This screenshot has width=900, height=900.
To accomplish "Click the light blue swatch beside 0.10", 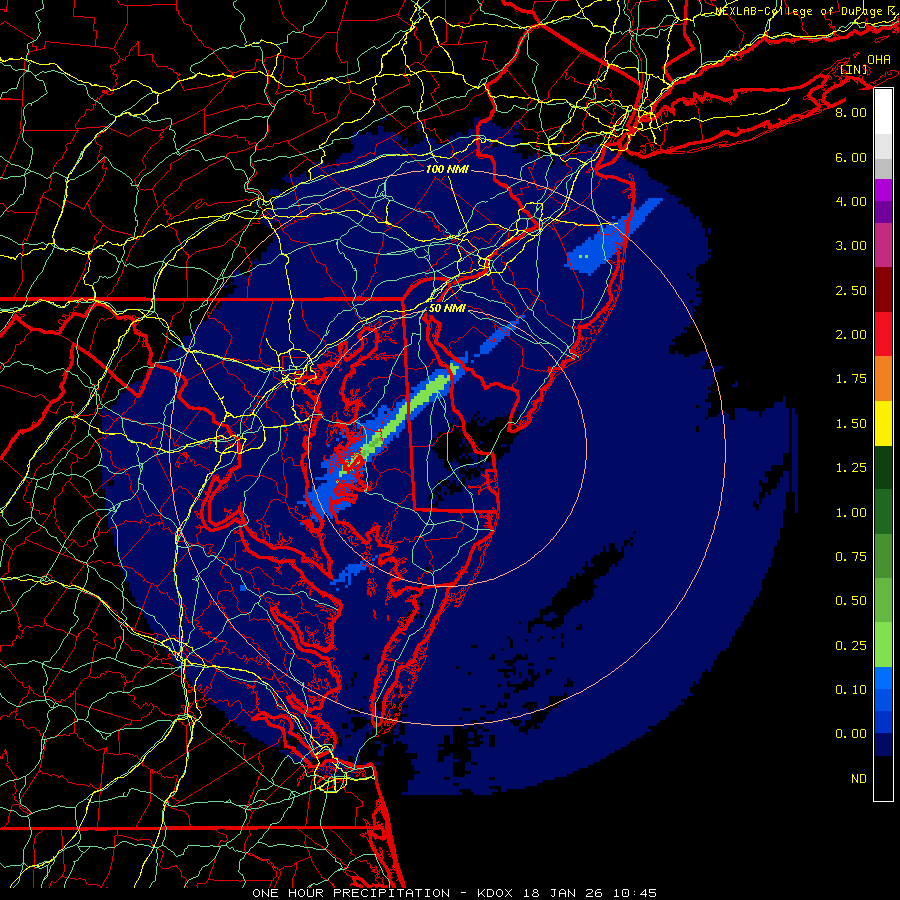I will [x=883, y=678].
